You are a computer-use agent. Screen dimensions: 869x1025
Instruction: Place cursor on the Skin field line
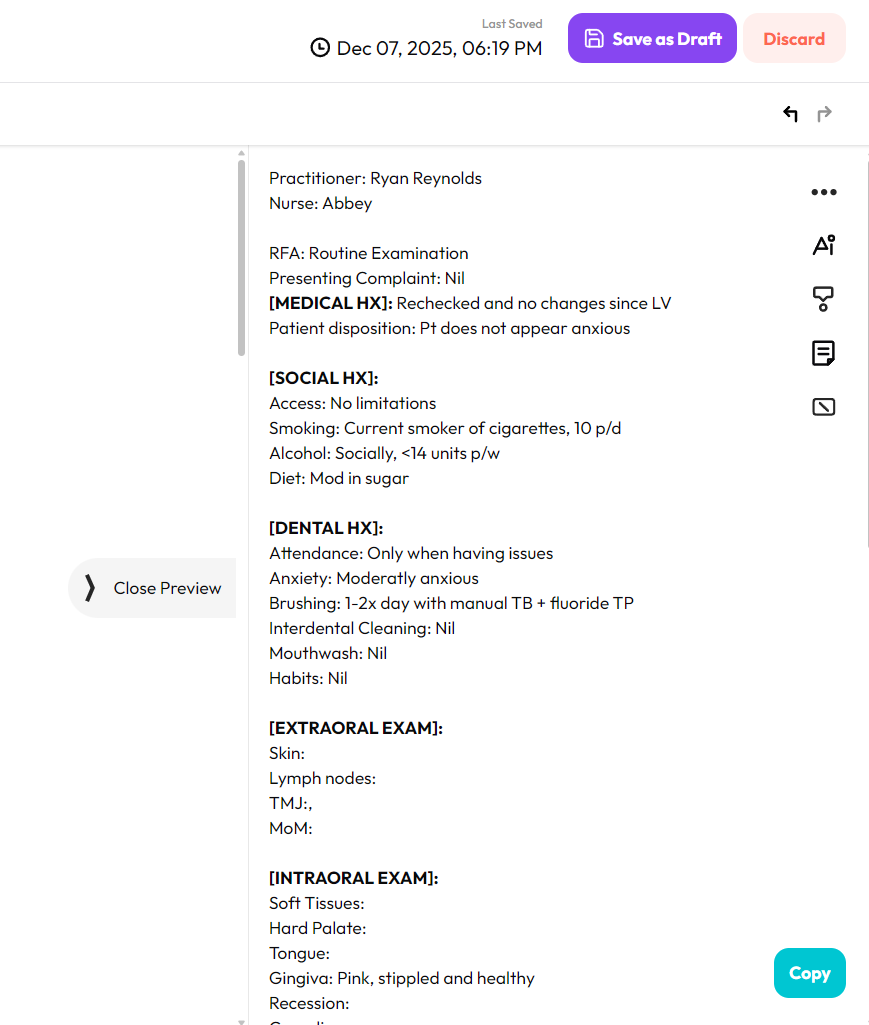click(287, 753)
